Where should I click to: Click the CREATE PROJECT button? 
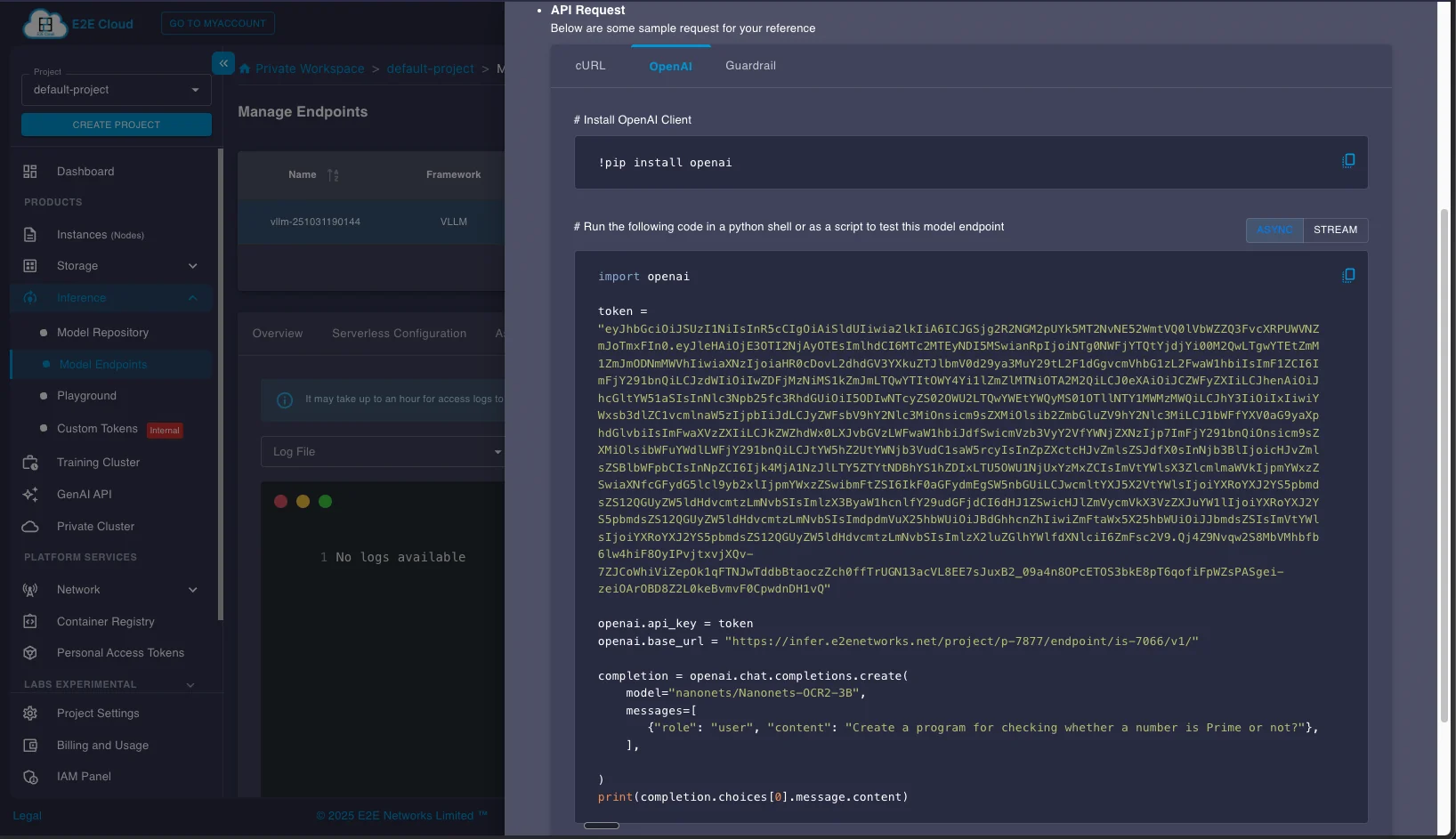pos(117,125)
